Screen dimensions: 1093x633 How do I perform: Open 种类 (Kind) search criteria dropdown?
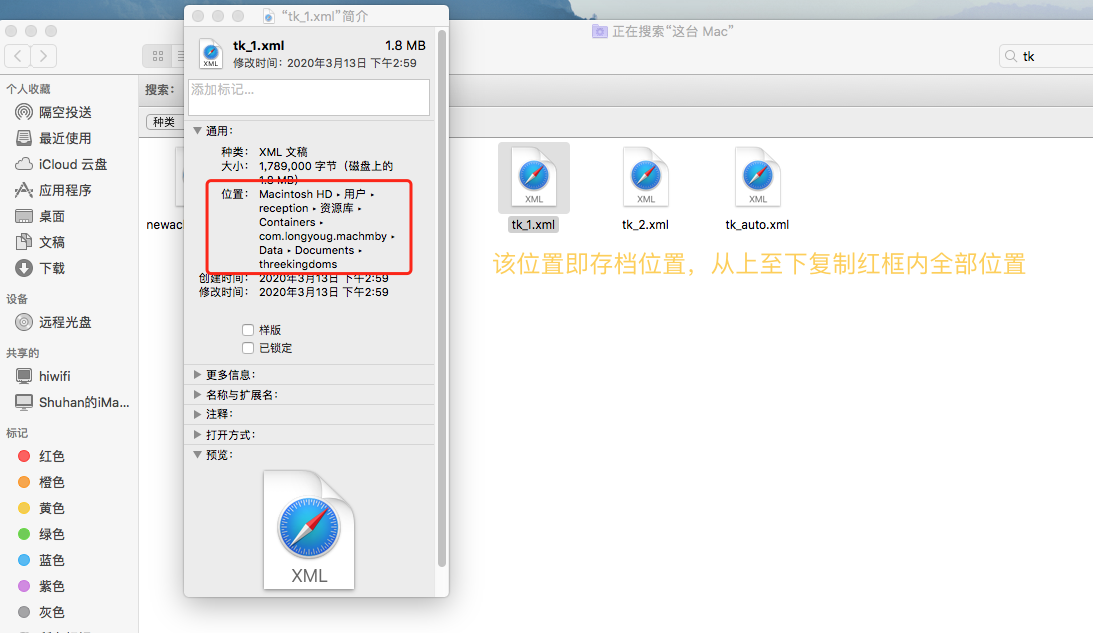tap(165, 122)
